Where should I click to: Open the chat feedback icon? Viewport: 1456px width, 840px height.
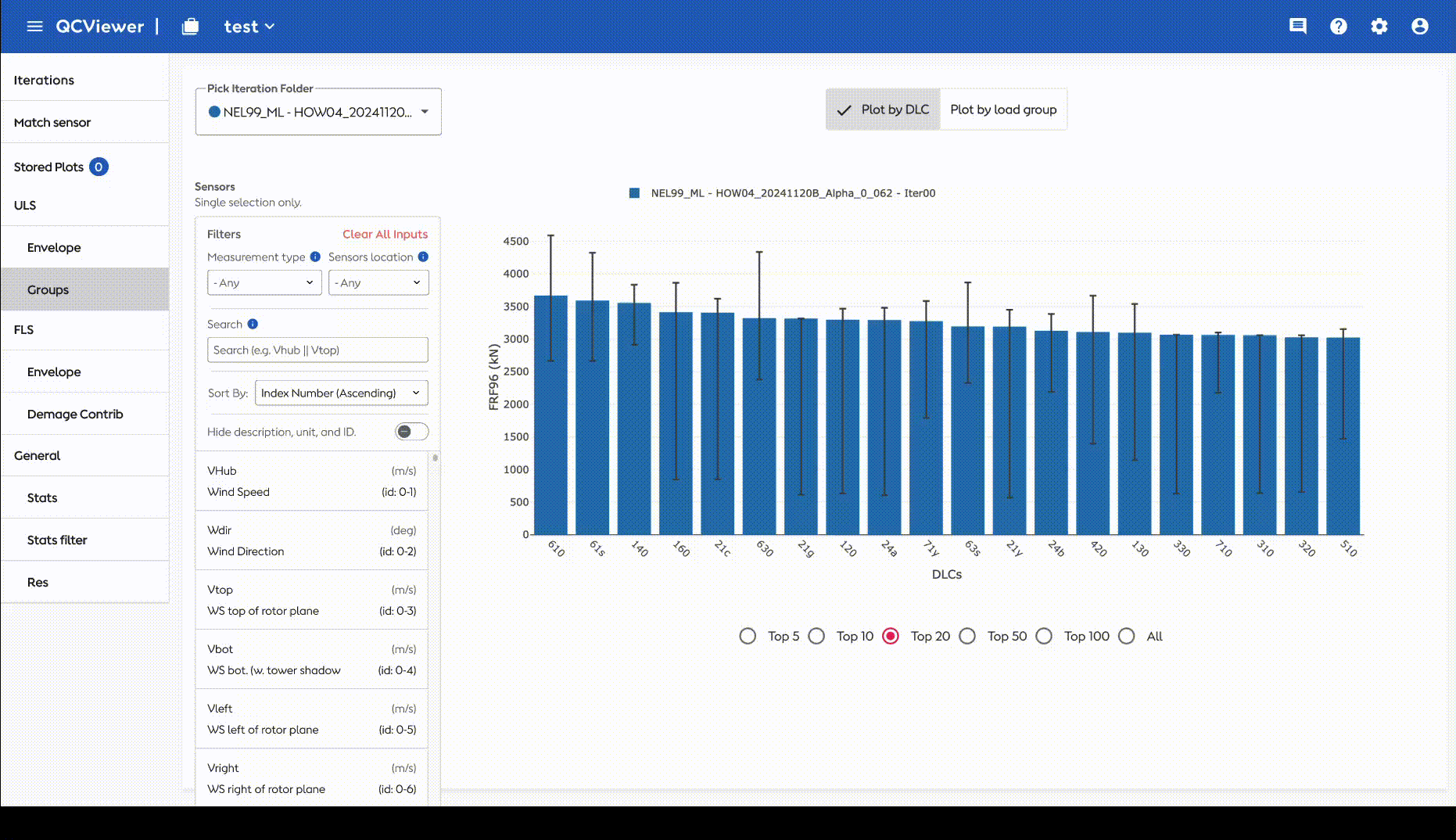[x=1298, y=27]
